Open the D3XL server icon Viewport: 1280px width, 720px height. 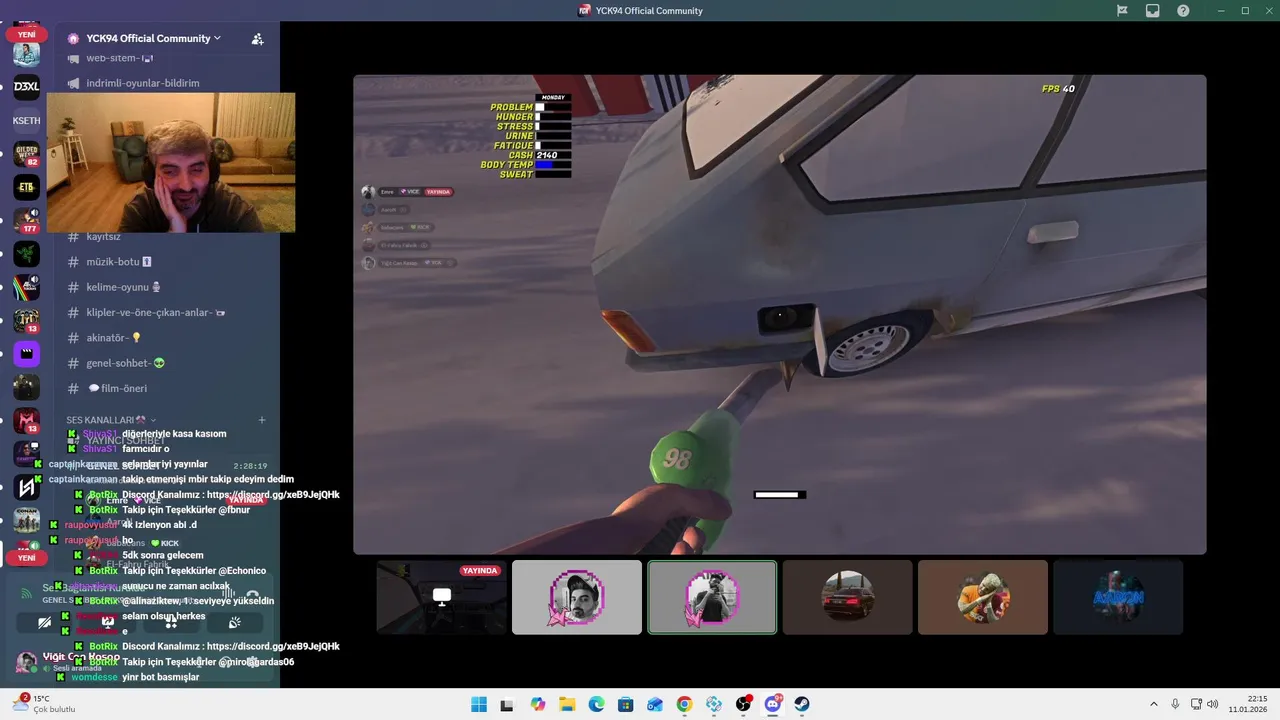pos(27,87)
